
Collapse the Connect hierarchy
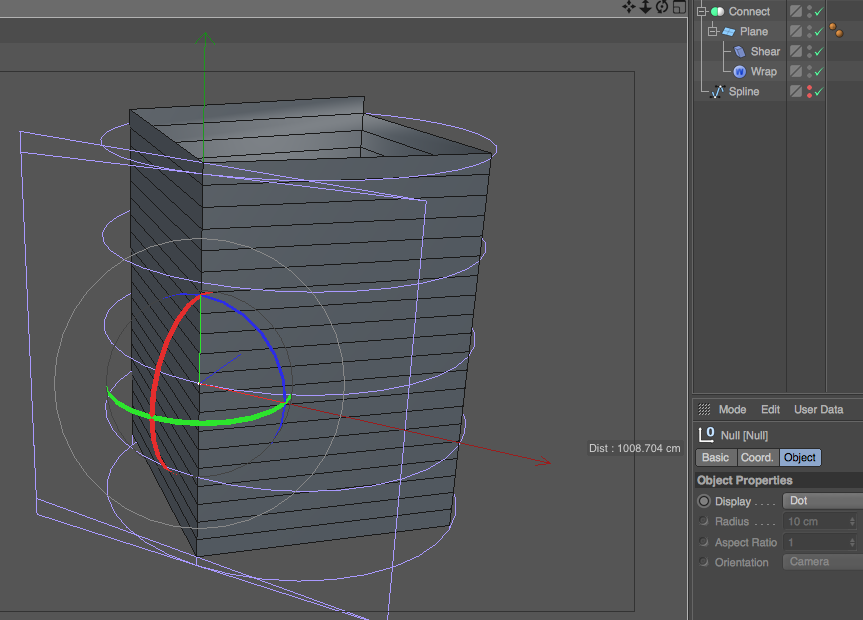coord(701,11)
